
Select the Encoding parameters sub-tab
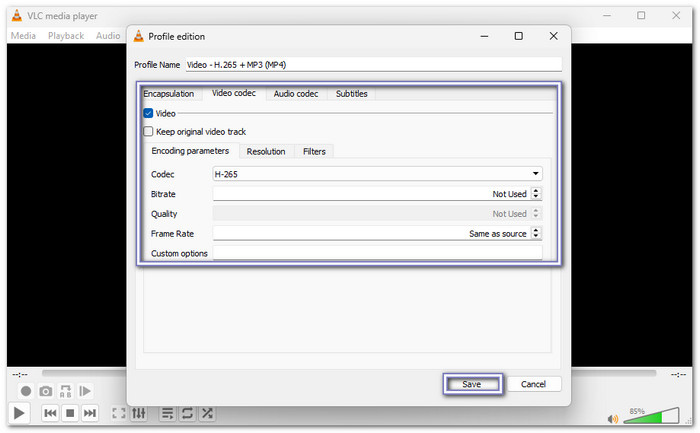(190, 151)
